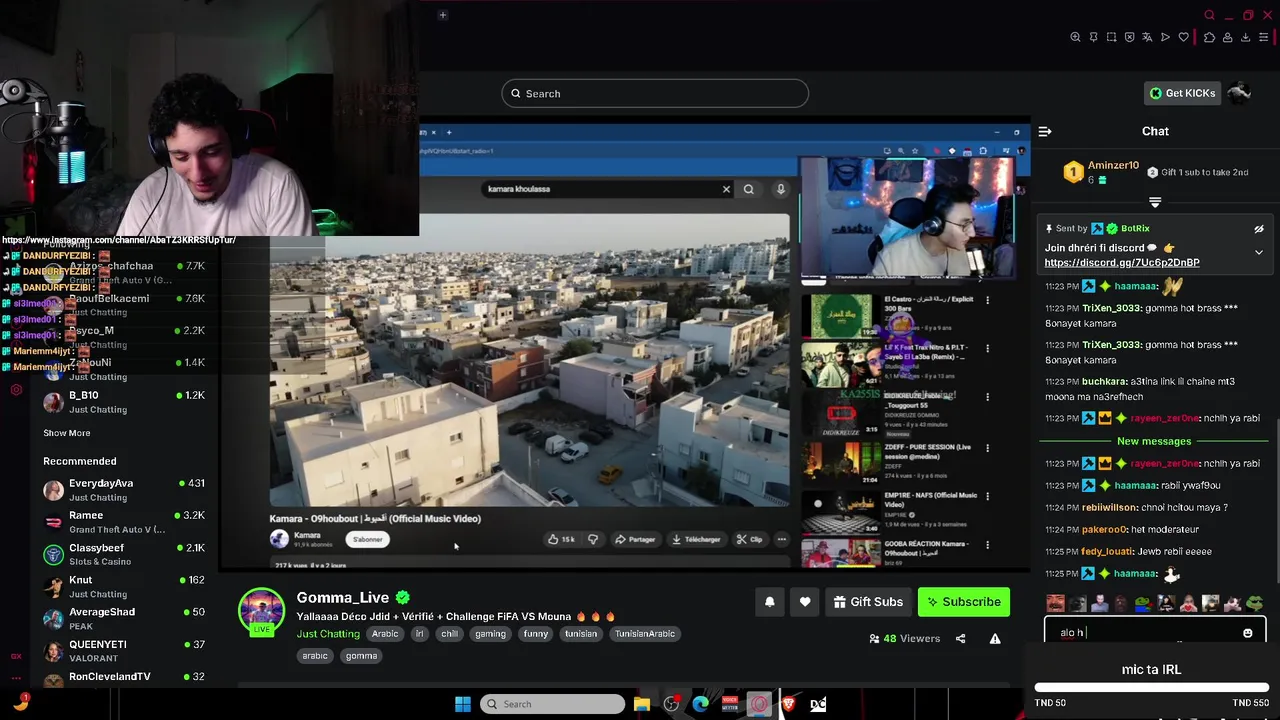Select the TunisianArabic tag
Screen dimensions: 1280x720
[645, 634]
